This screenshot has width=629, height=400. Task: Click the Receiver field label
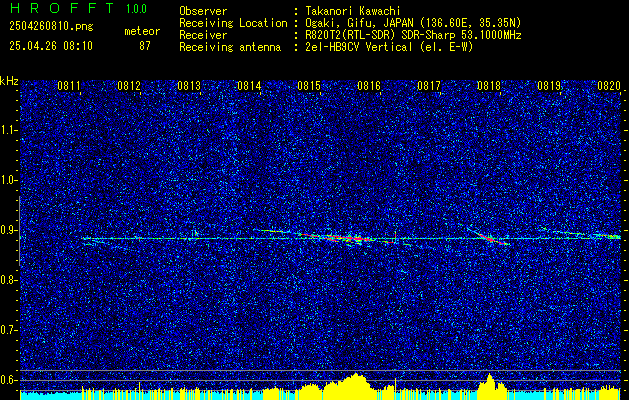point(203,35)
